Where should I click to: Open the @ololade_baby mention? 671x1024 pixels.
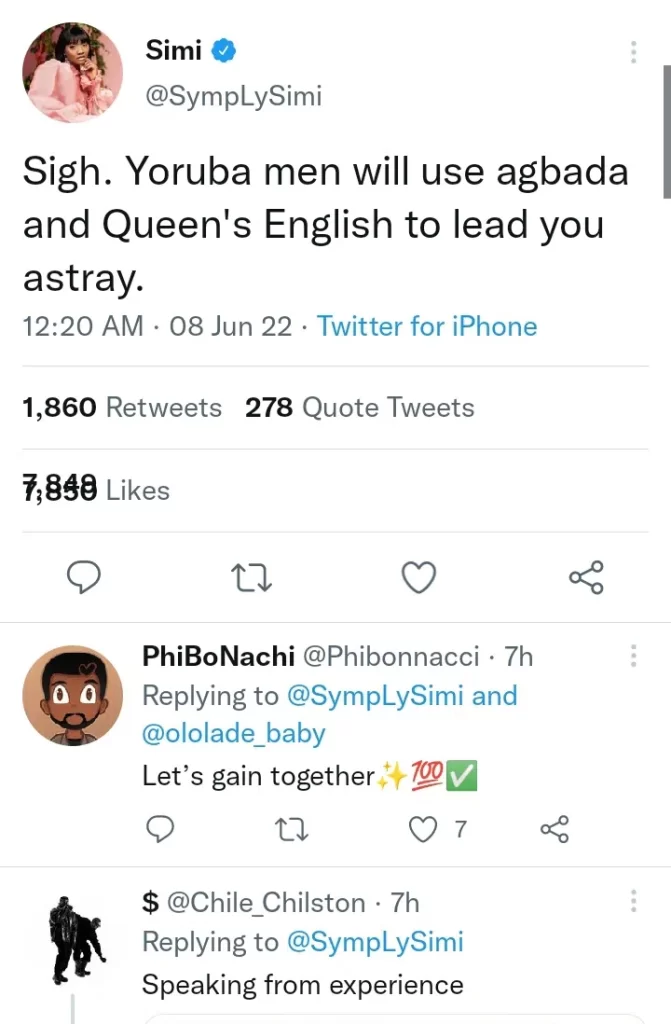[x=234, y=733]
